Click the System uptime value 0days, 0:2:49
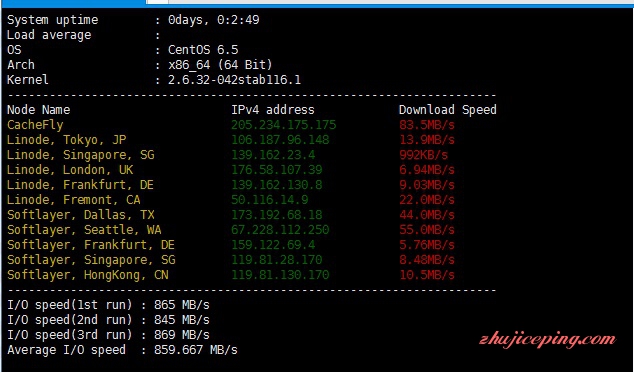634x372 pixels. (x=213, y=20)
